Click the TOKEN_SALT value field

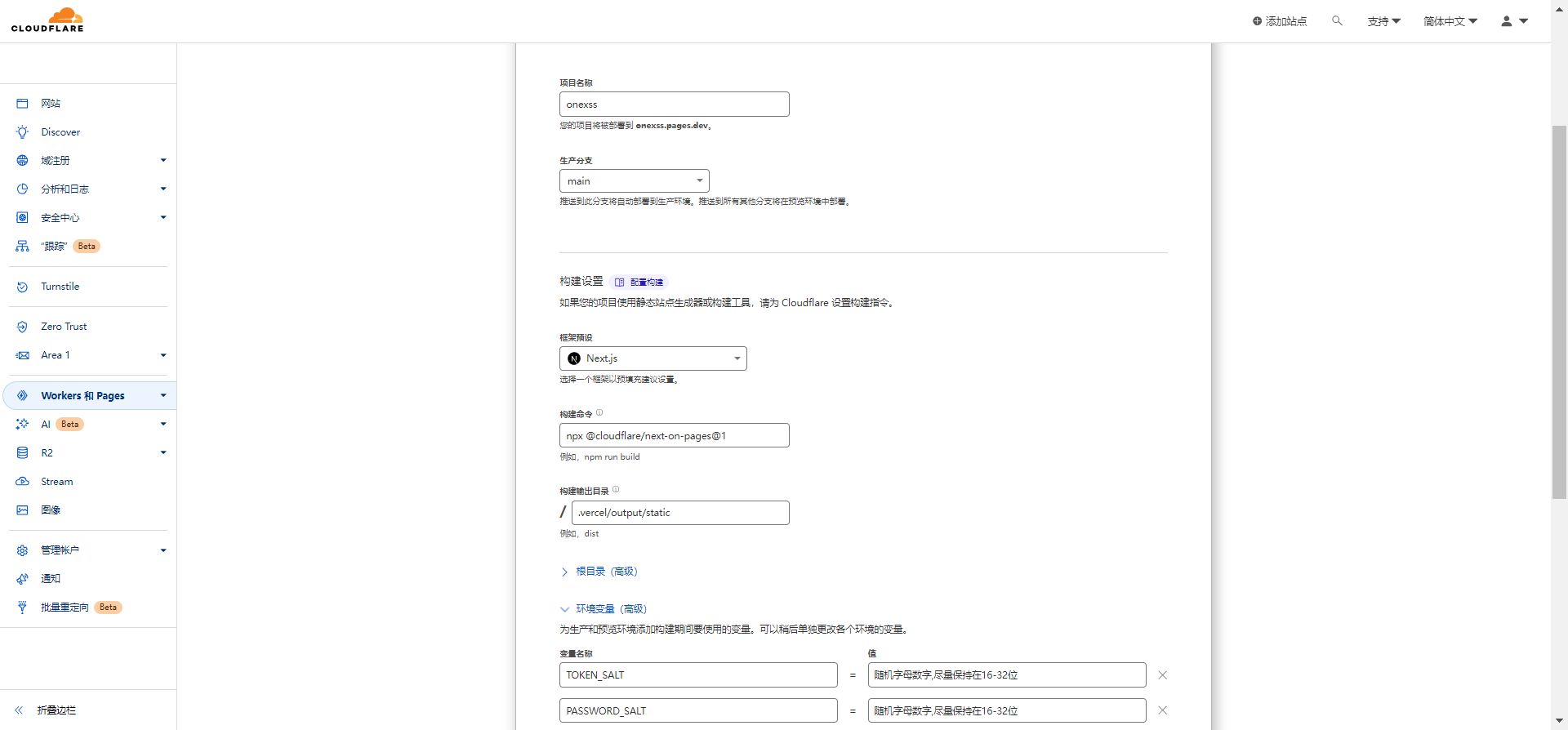click(x=1007, y=675)
